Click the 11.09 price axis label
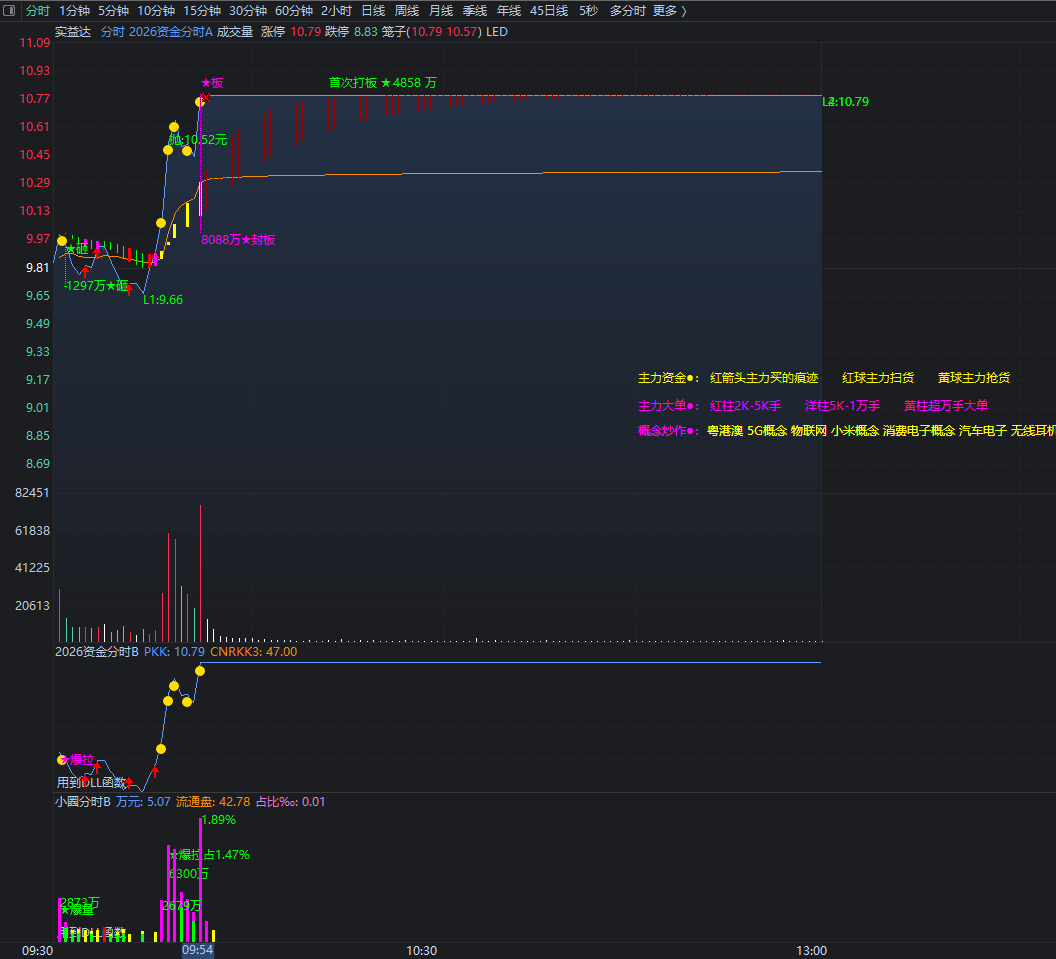This screenshot has height=959, width=1056. 35,43
